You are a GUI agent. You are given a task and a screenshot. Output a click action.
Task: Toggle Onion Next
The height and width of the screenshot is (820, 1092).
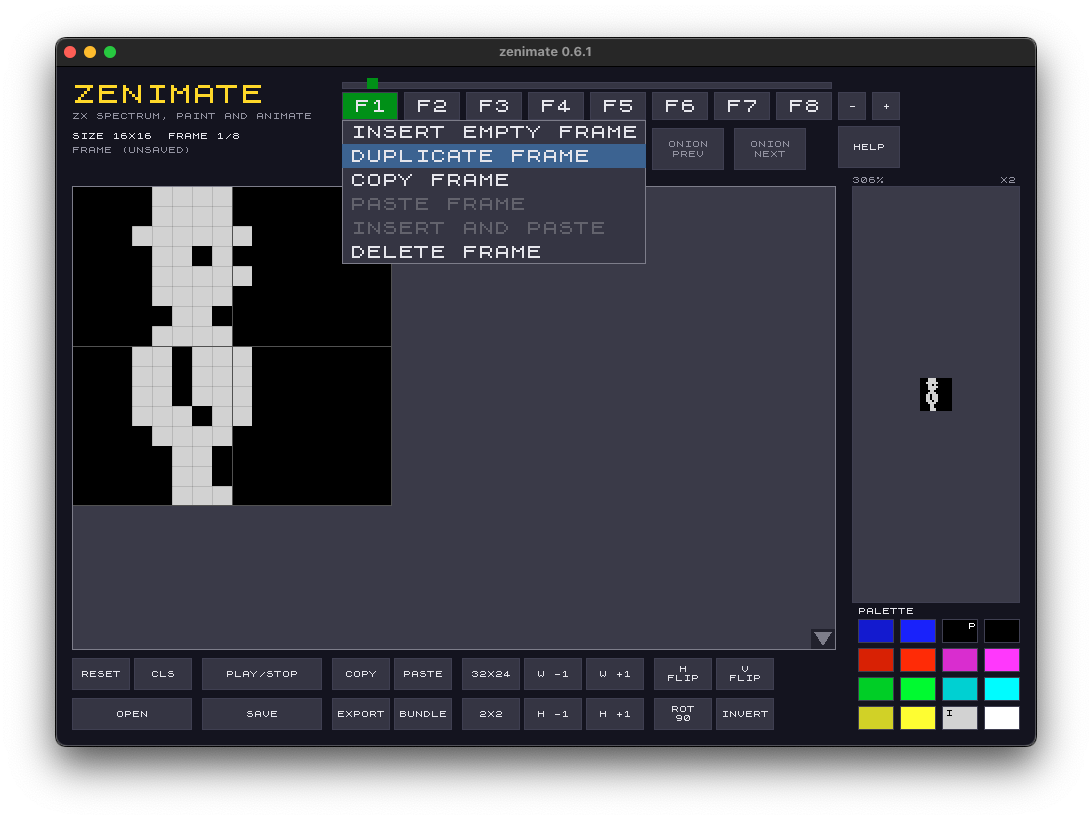(x=770, y=148)
